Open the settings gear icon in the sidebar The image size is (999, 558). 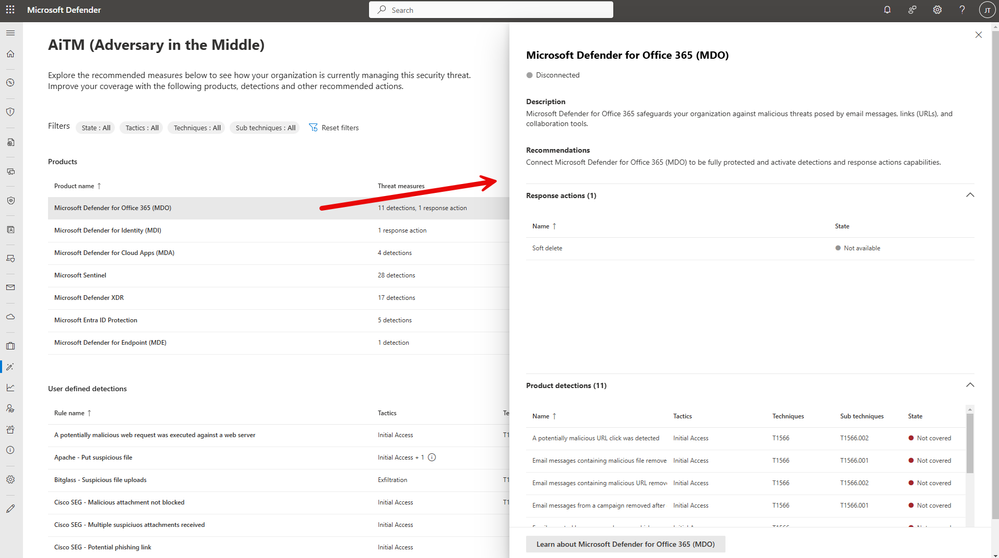10,480
